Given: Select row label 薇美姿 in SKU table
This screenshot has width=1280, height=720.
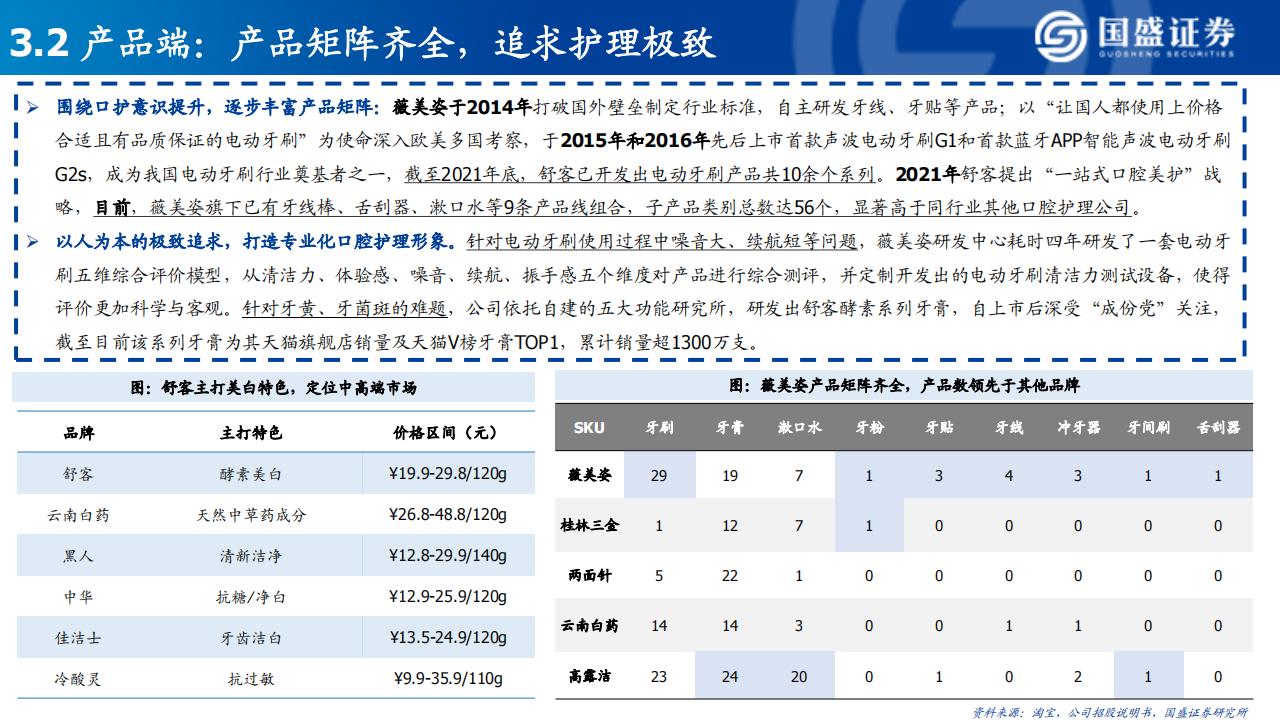Looking at the screenshot, I should 589,475.
